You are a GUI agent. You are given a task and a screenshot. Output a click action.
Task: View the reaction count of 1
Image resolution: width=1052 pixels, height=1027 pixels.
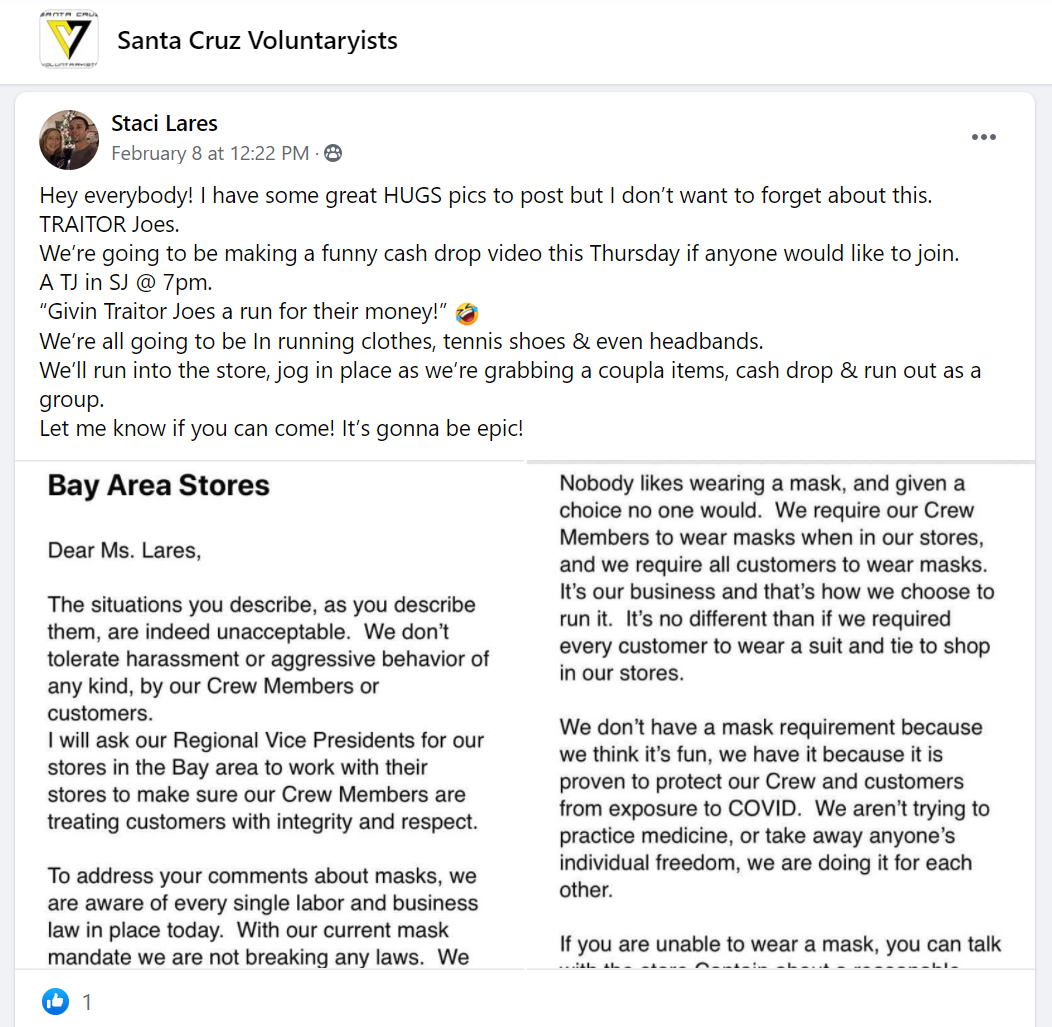[x=87, y=1001]
